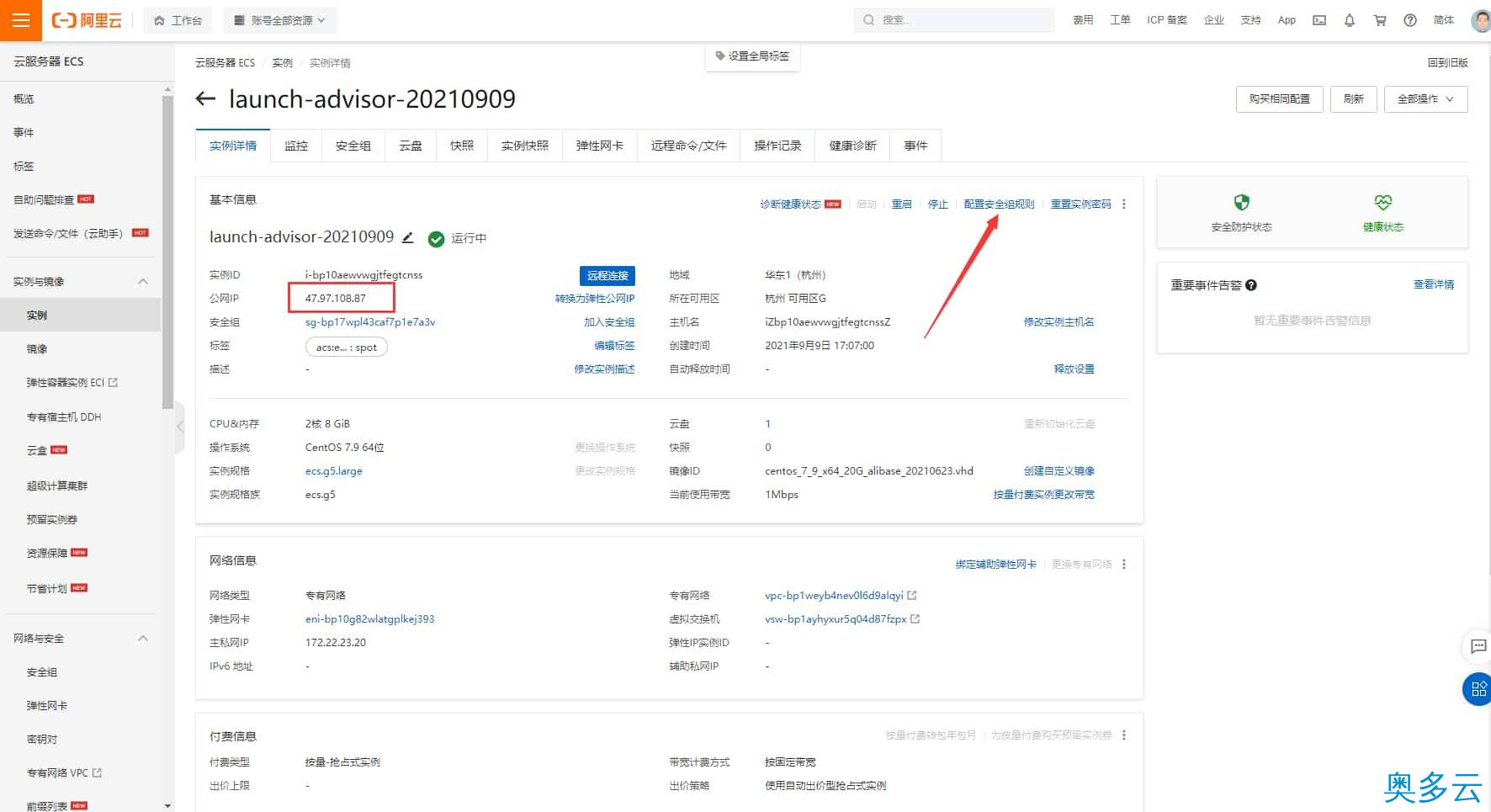Collapse the left sidebar handle

pos(179,427)
